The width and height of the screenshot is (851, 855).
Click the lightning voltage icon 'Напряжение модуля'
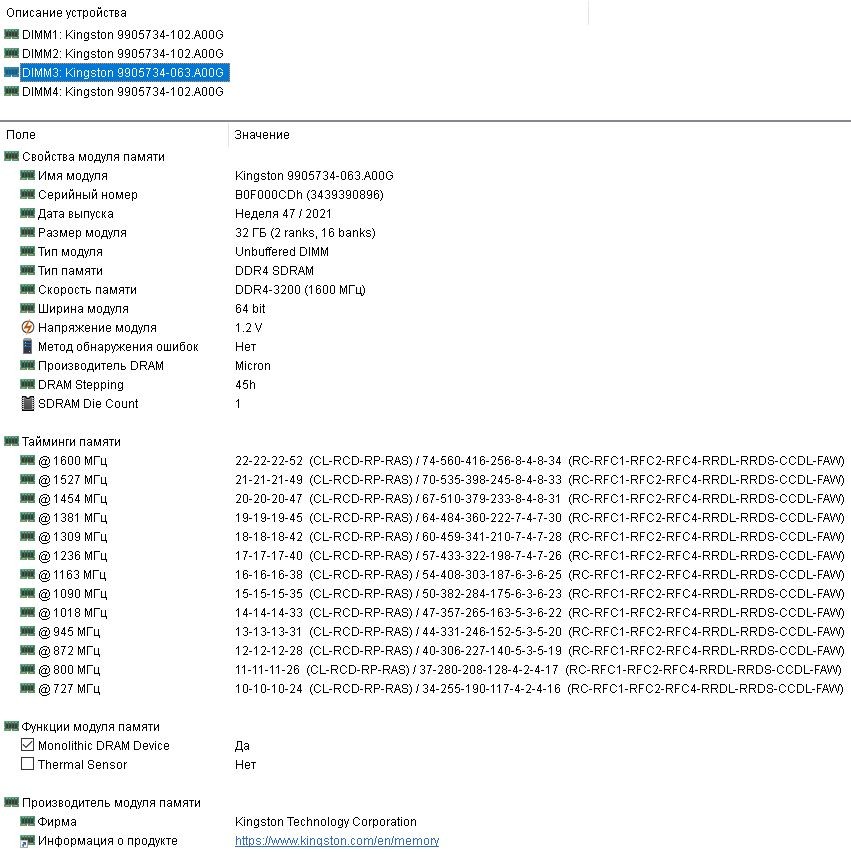27,327
